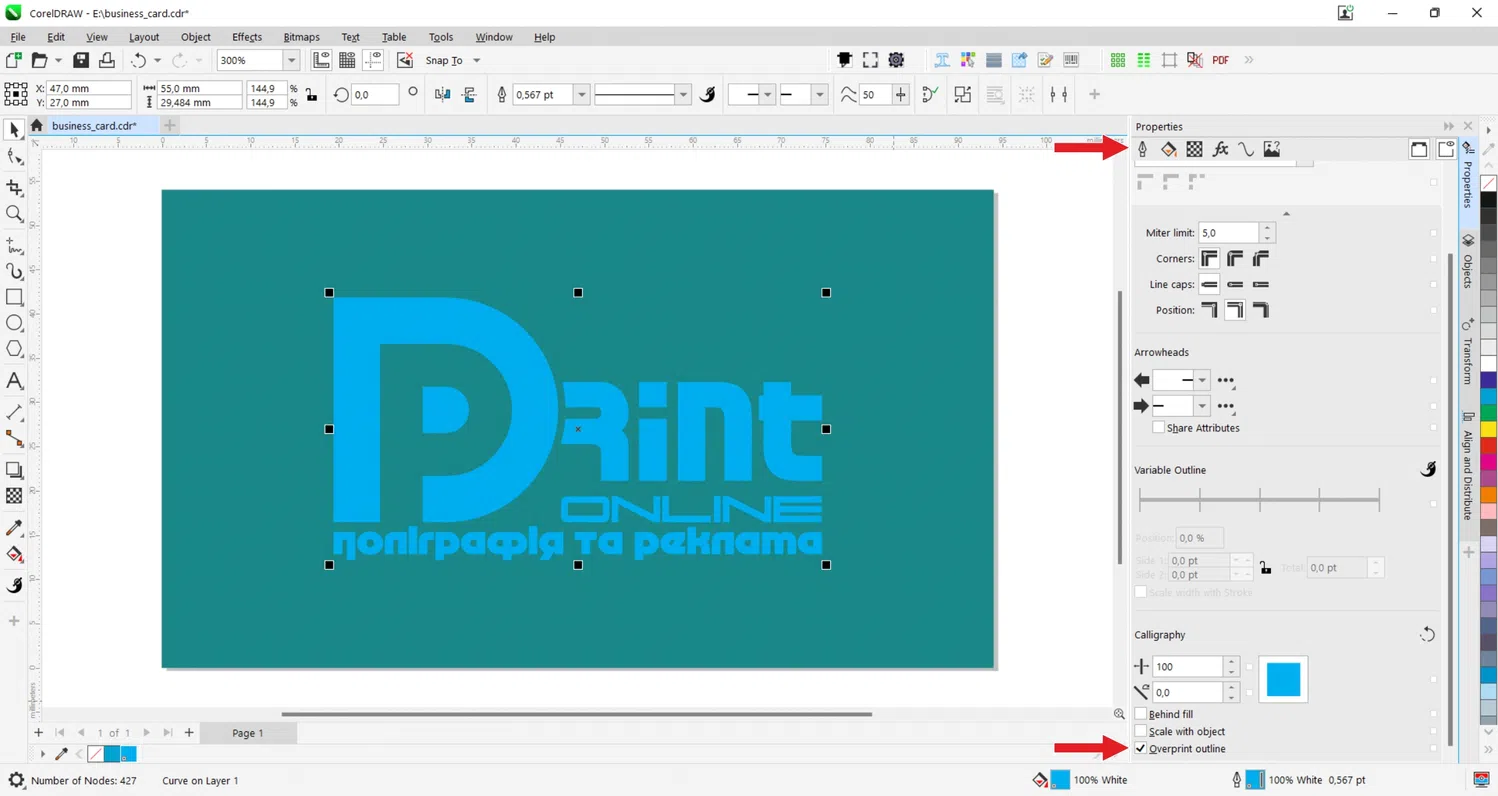Click the Options gear toolbar icon

896,60
